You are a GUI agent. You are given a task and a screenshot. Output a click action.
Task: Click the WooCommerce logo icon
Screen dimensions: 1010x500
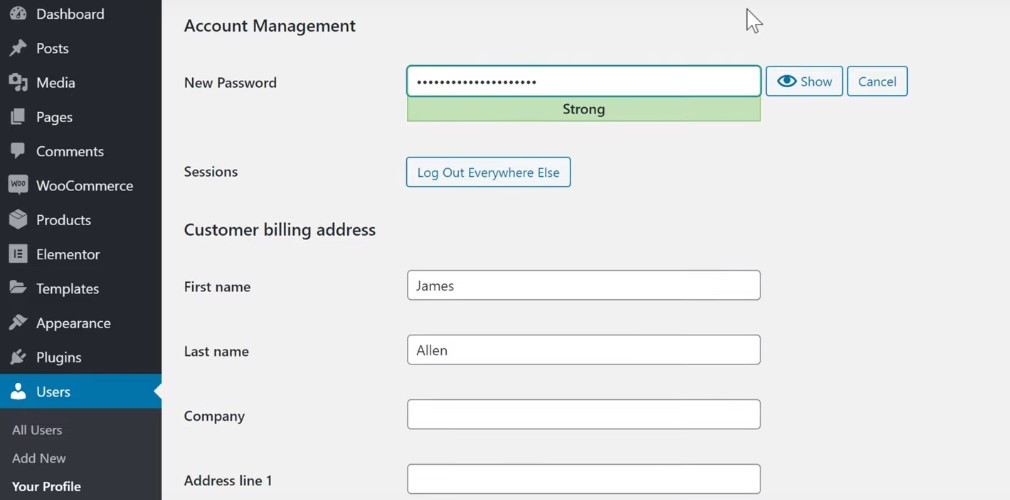pyautogui.click(x=18, y=185)
